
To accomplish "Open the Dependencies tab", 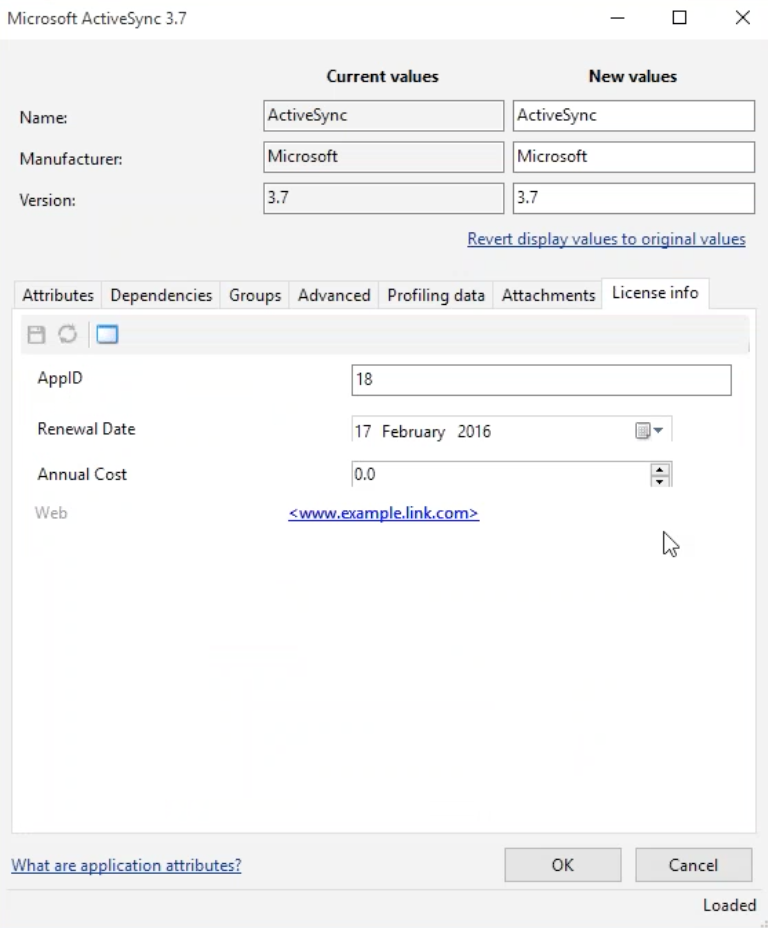I will pos(161,295).
